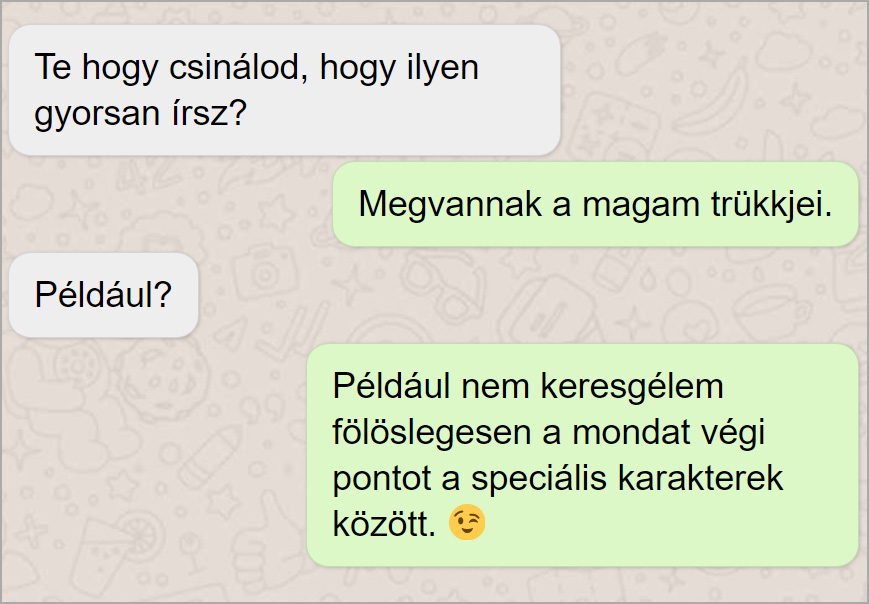Click the word 'csinálod,' in first message
Screen dimensions: 869x604
tap(238, 68)
